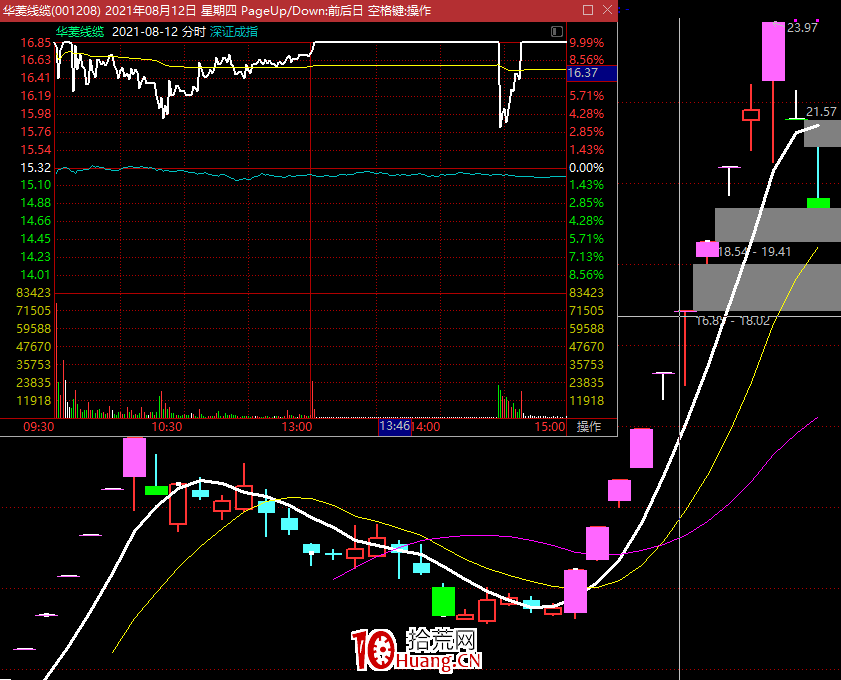The image size is (841, 680).
Task: Click the 深证成指 index label
Action: [234, 32]
